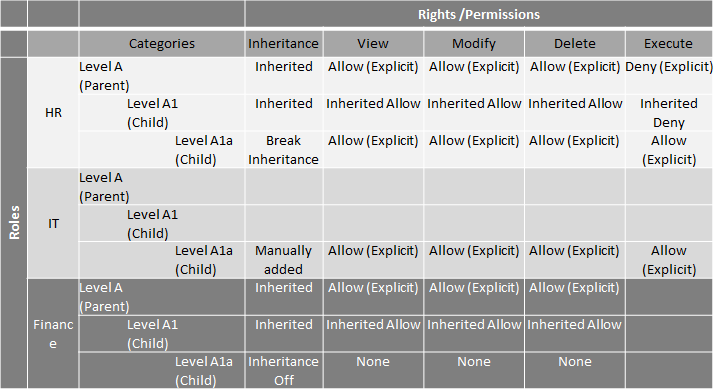Image resolution: width=713 pixels, height=389 pixels.
Task: Select the Categories column header
Action: [162, 44]
